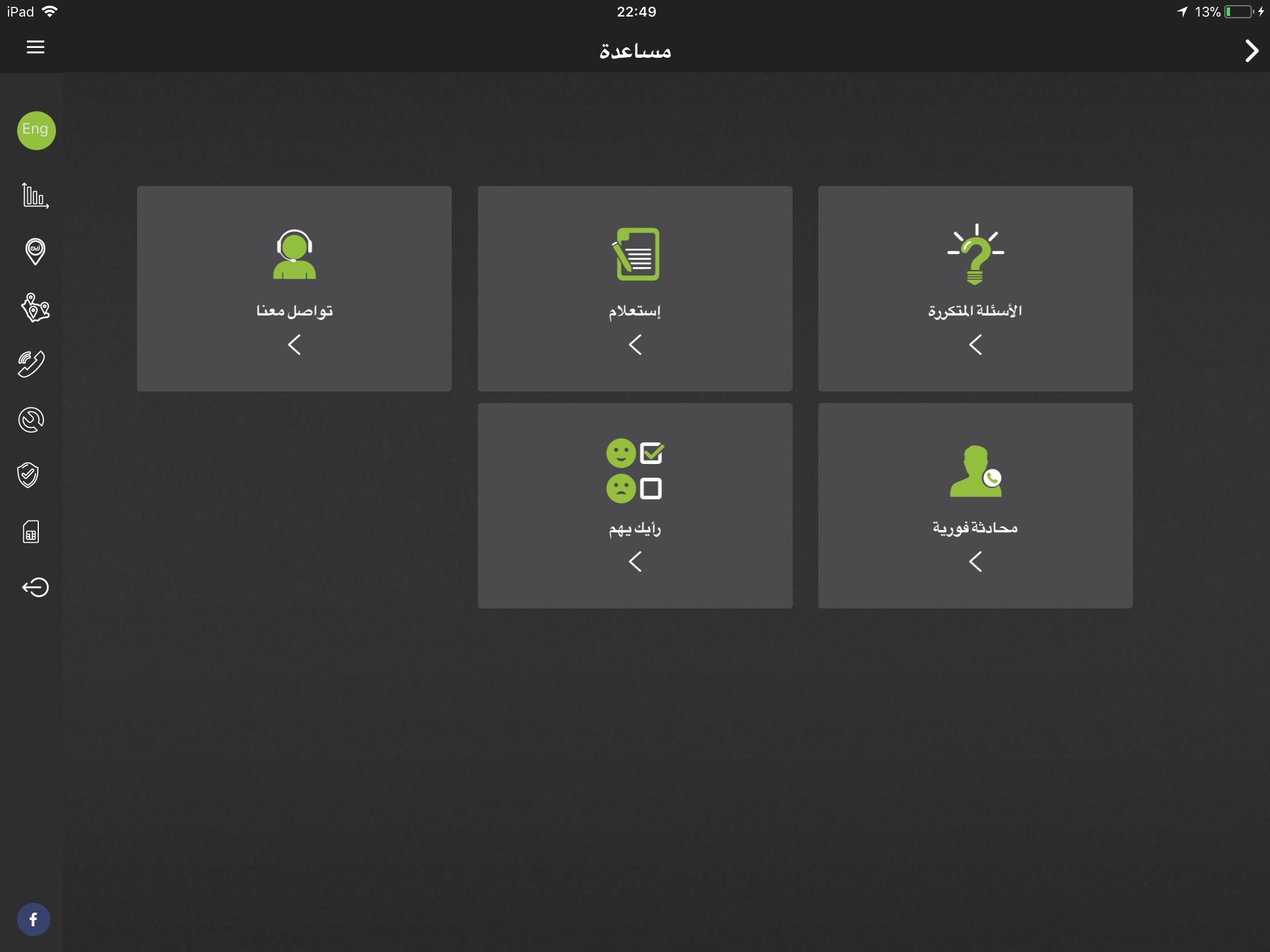Tap the smiley faces feedback icon
1270x952 pixels.
point(634,471)
